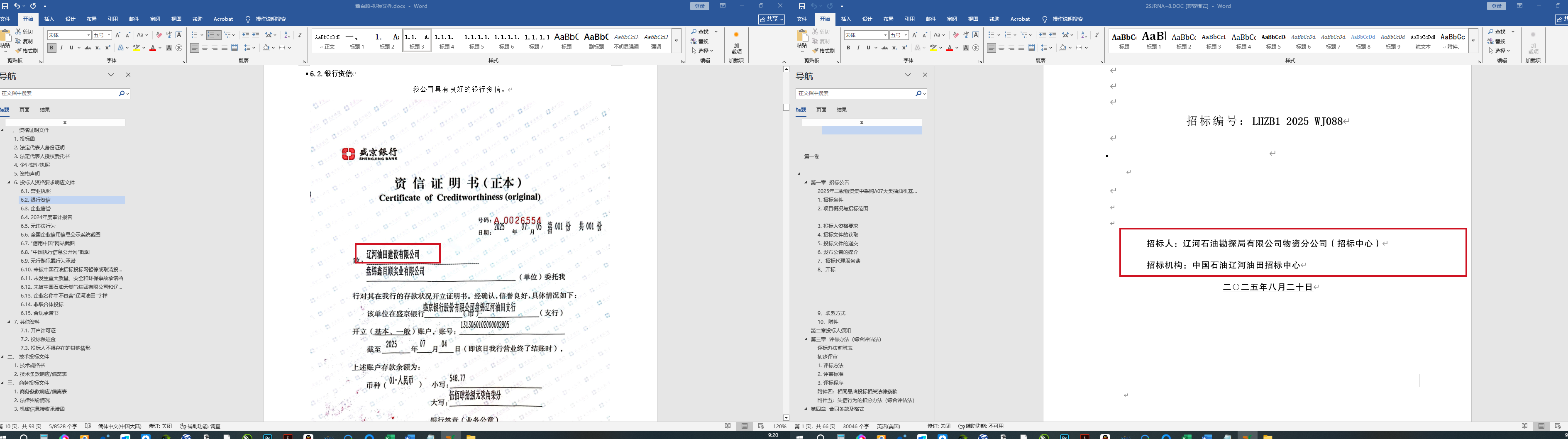
Task: Save the document in left Word window
Action: 5,6
